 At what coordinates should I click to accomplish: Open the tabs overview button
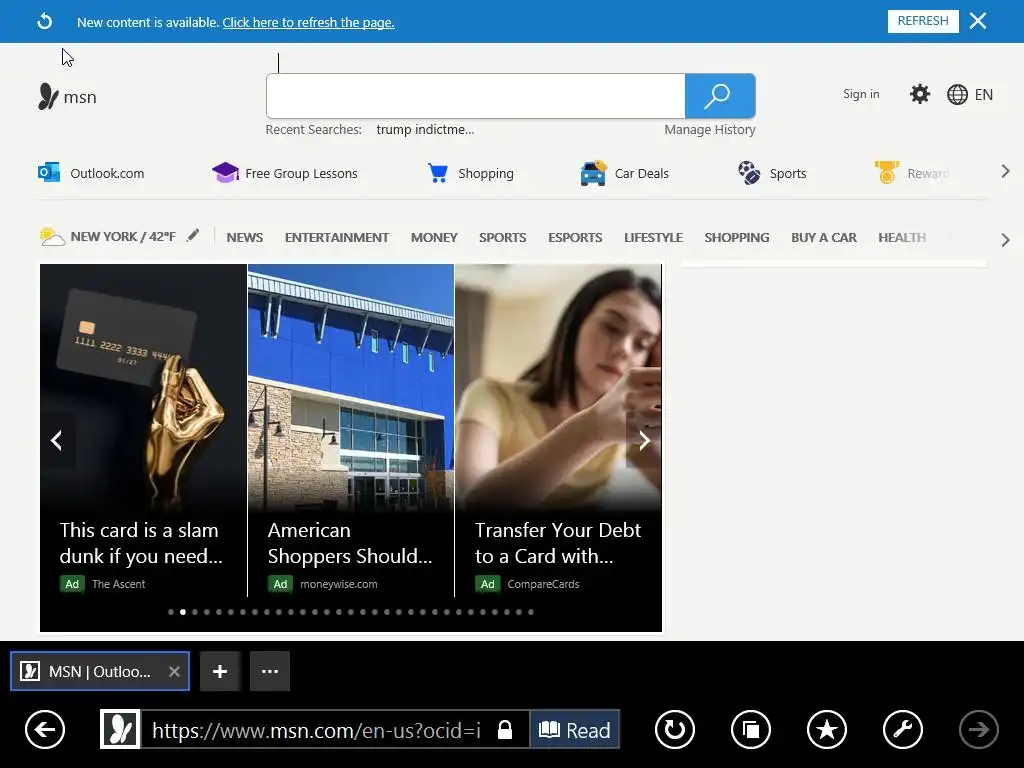pos(751,729)
